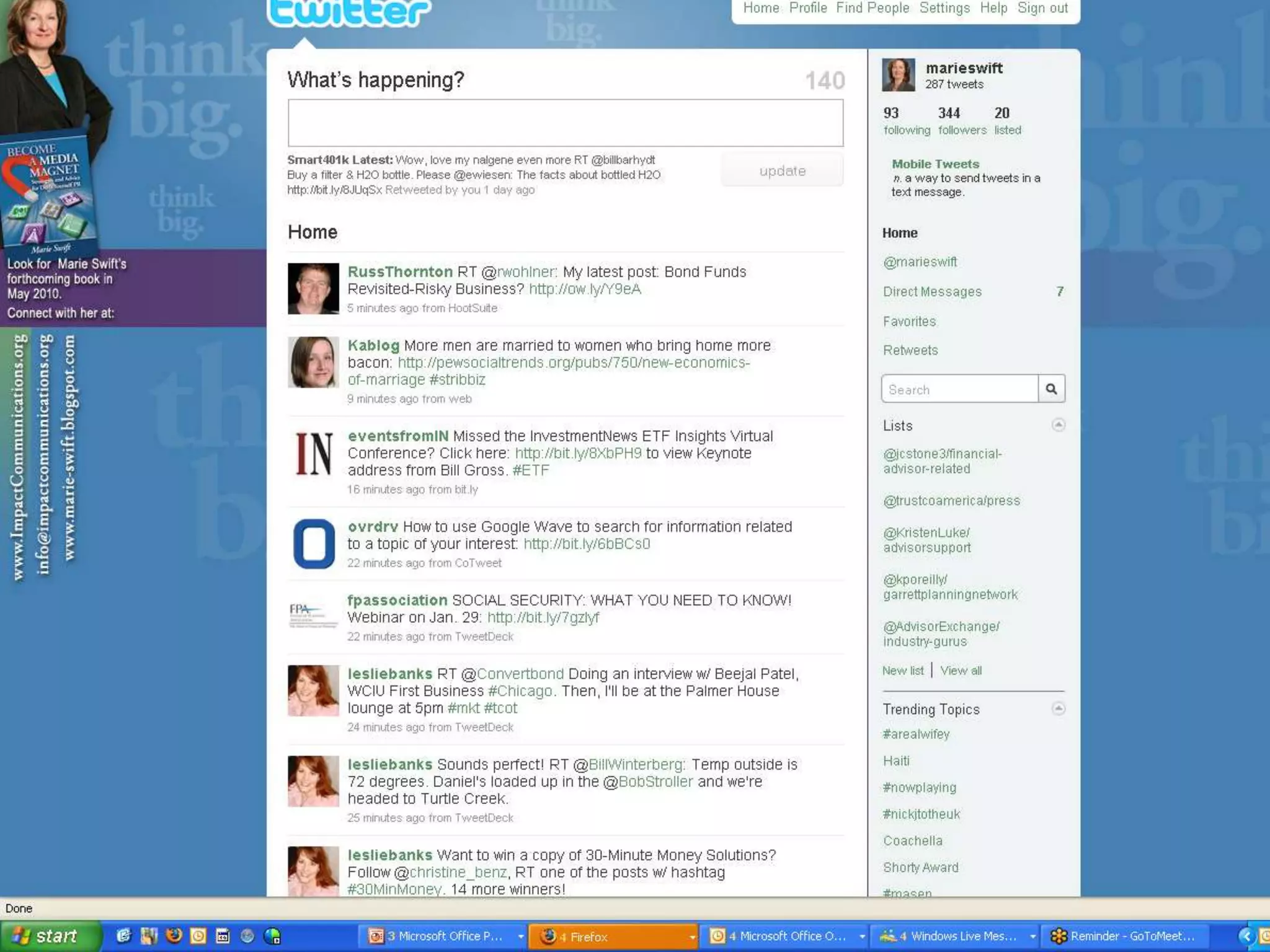The image size is (1270, 952).
Task: Open the #ETF hashtag
Action: point(531,470)
